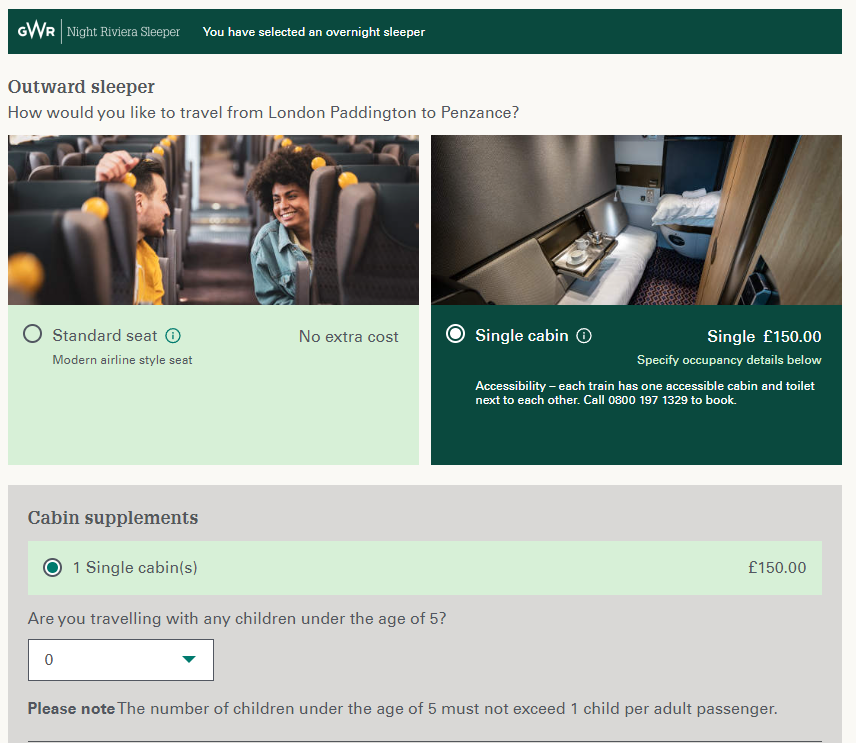Image resolution: width=856 pixels, height=743 pixels.
Task: Open the Single cabin info icon
Action: [x=584, y=336]
